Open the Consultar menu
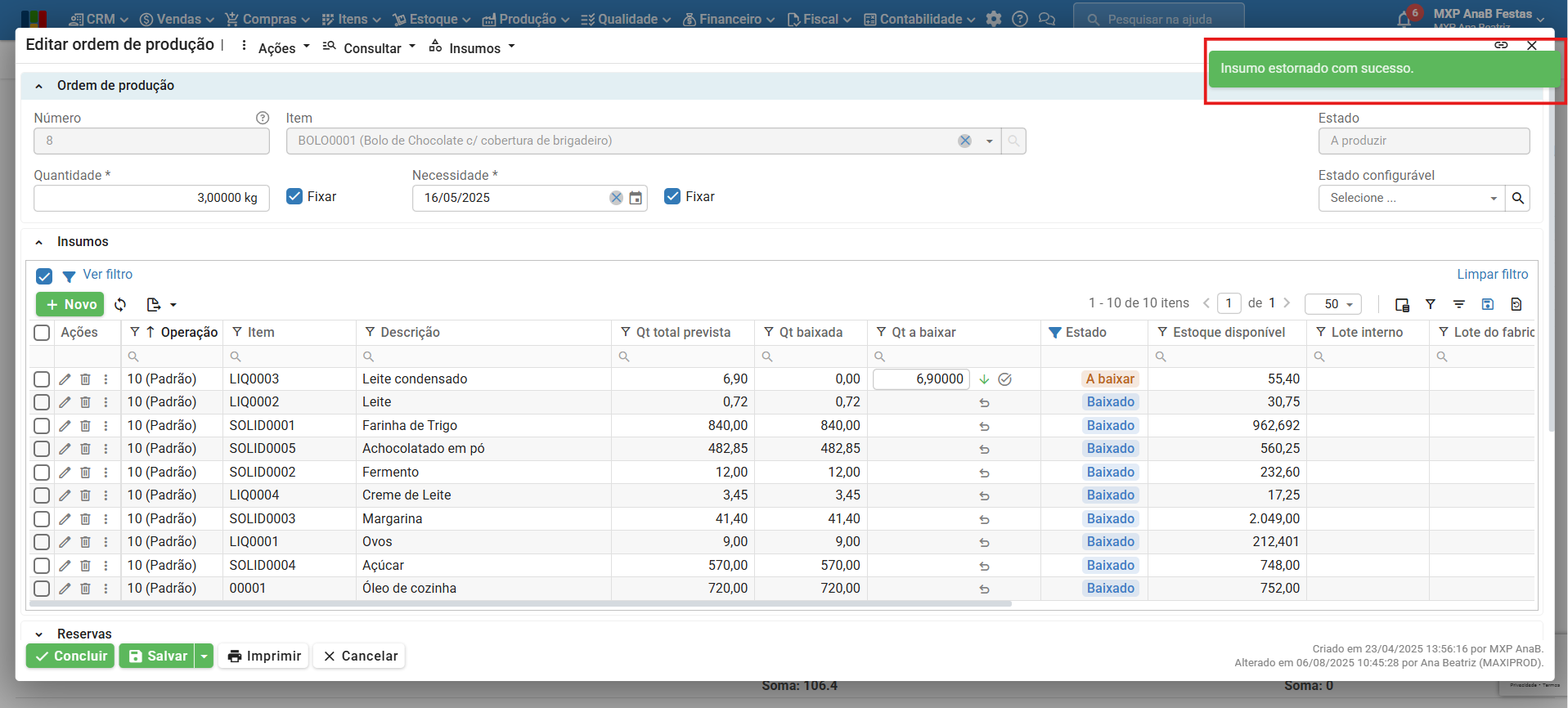Screen dimensions: 1568x708 371,48
